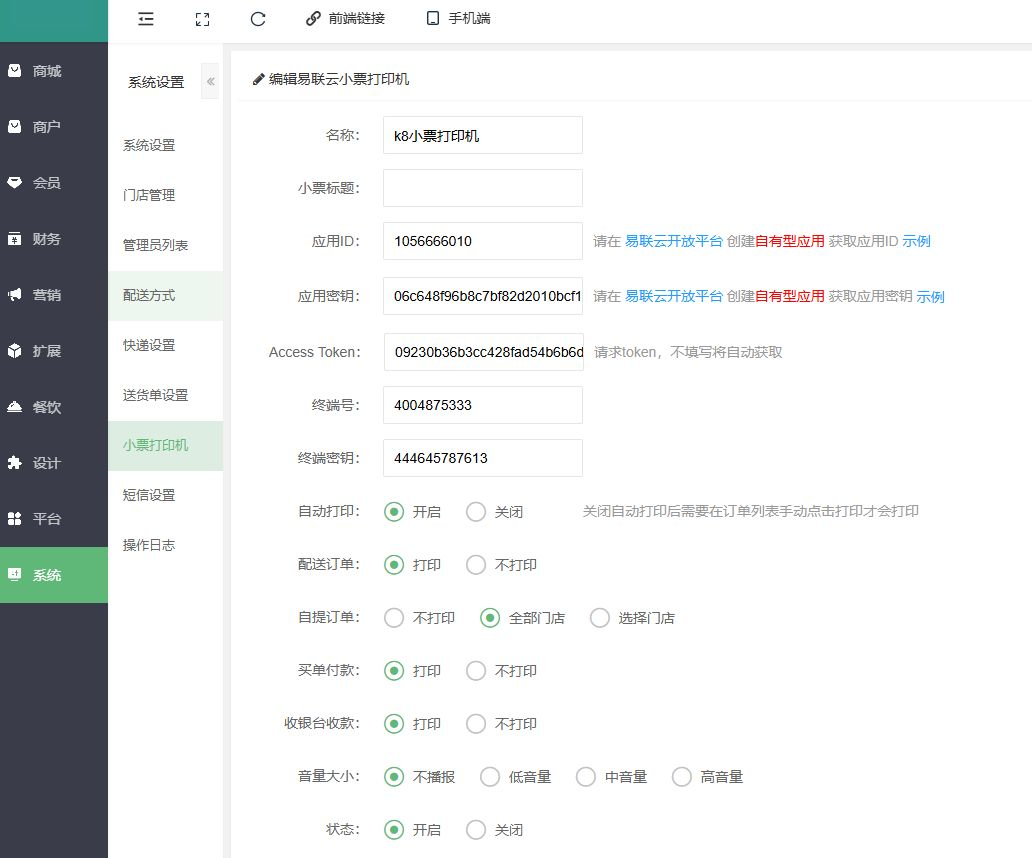Click the refresh page icon
1032x858 pixels.
258,18
